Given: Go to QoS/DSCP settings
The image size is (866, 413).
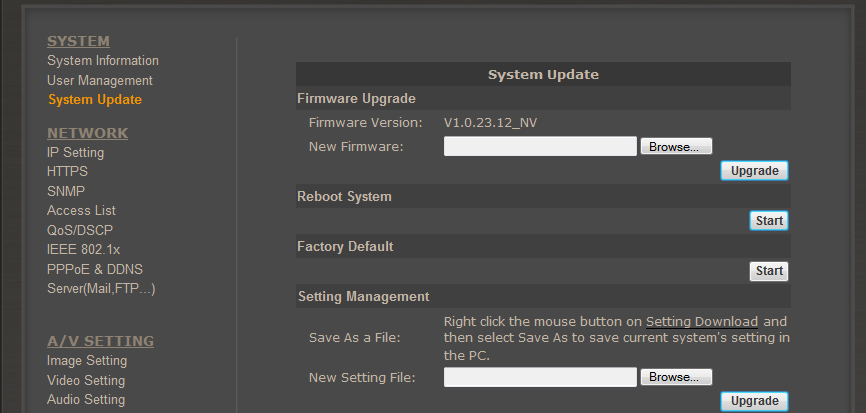Looking at the screenshot, I should coord(80,230).
